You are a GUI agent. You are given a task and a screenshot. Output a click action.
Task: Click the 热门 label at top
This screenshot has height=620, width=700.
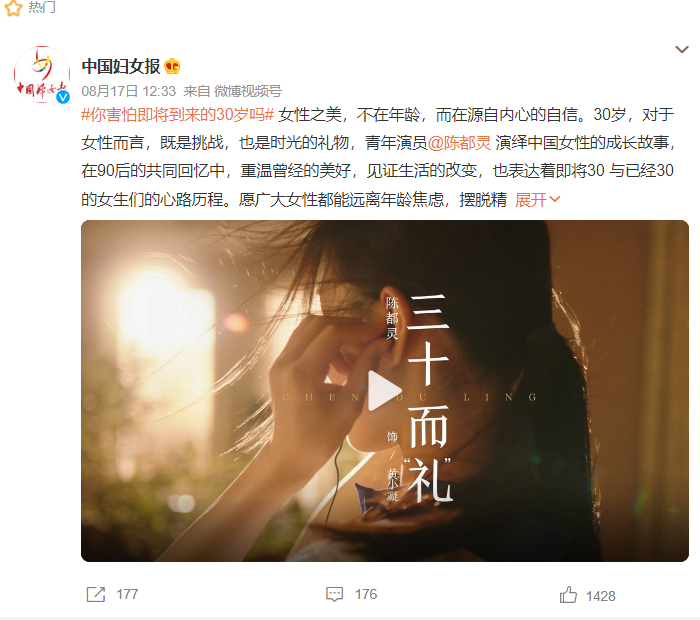click(x=42, y=7)
